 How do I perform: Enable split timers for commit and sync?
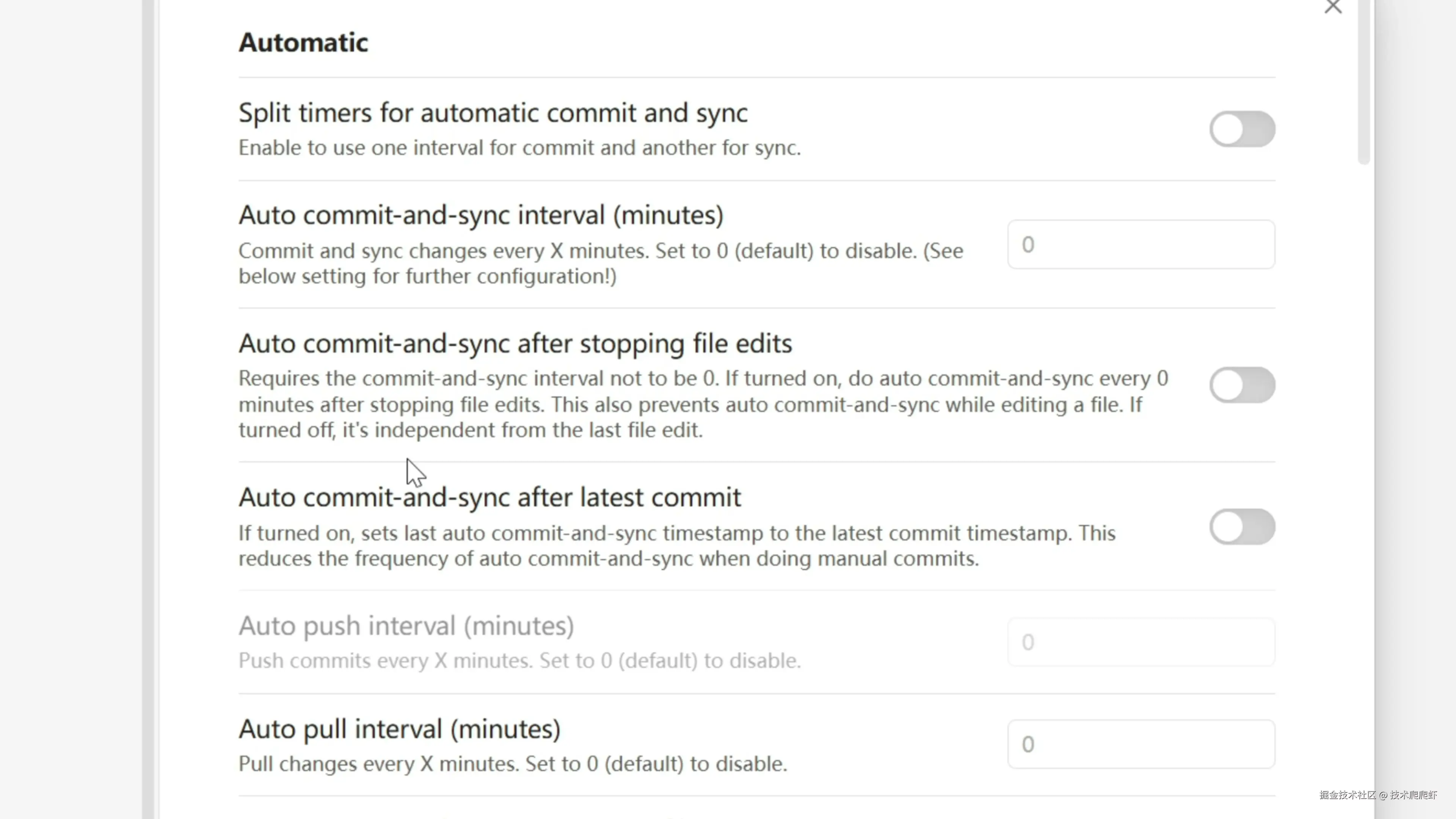coord(1242,129)
